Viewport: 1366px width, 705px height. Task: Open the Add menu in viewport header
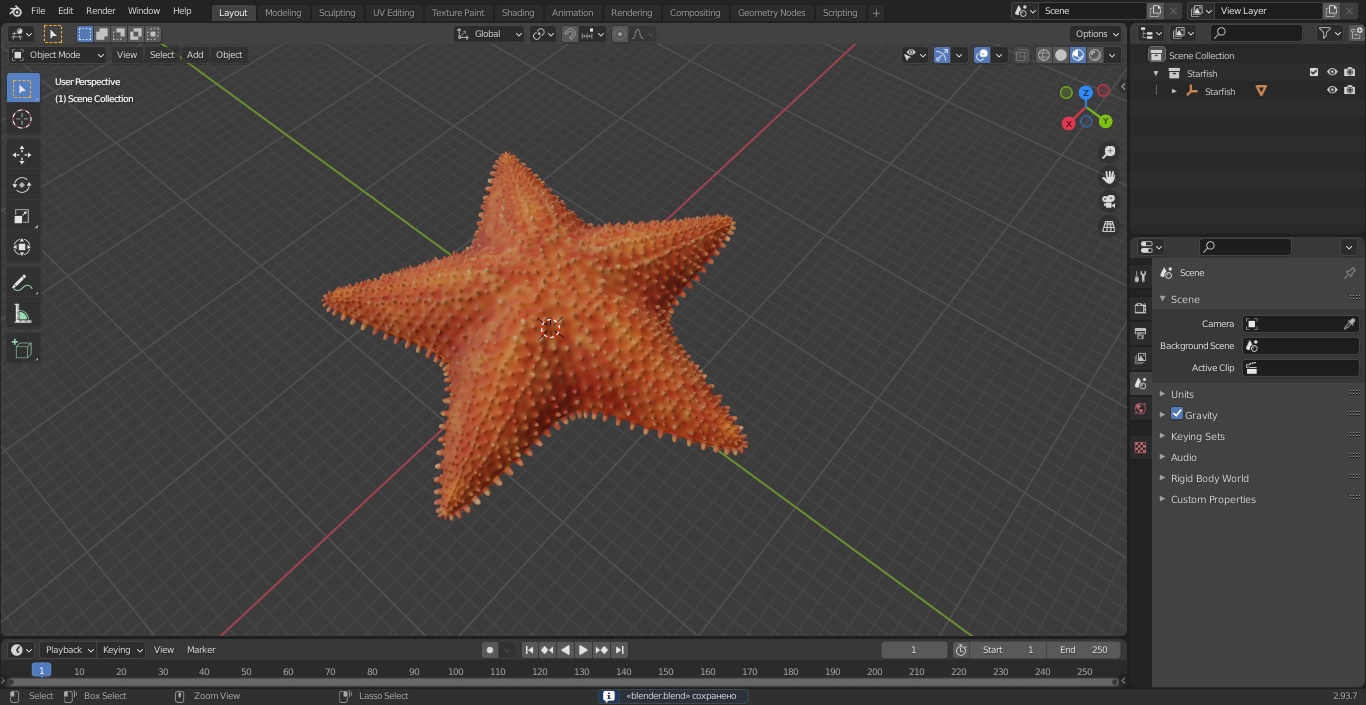pyautogui.click(x=195, y=55)
